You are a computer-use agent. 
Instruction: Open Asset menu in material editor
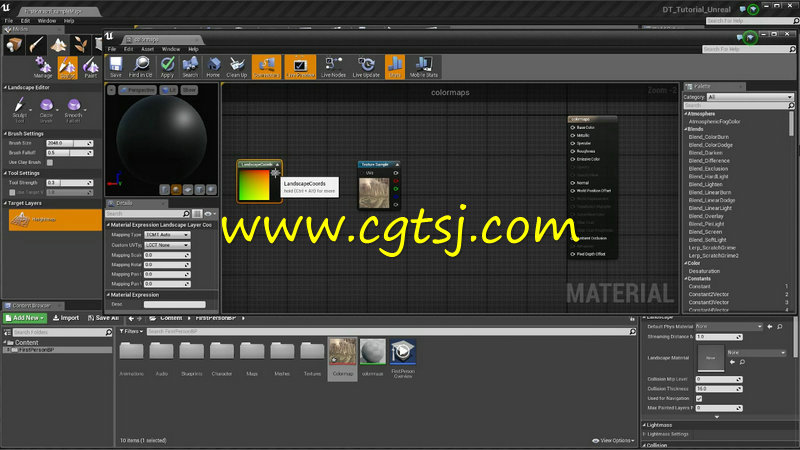click(x=147, y=49)
